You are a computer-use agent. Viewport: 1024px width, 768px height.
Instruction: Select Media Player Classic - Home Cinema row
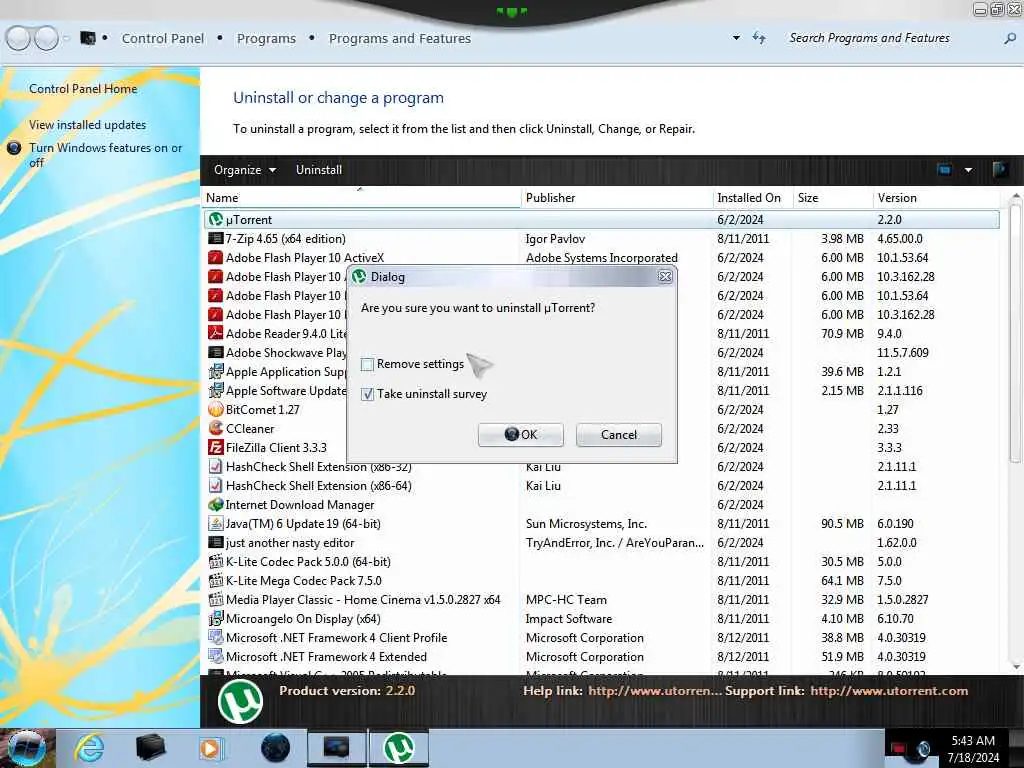(x=601, y=600)
